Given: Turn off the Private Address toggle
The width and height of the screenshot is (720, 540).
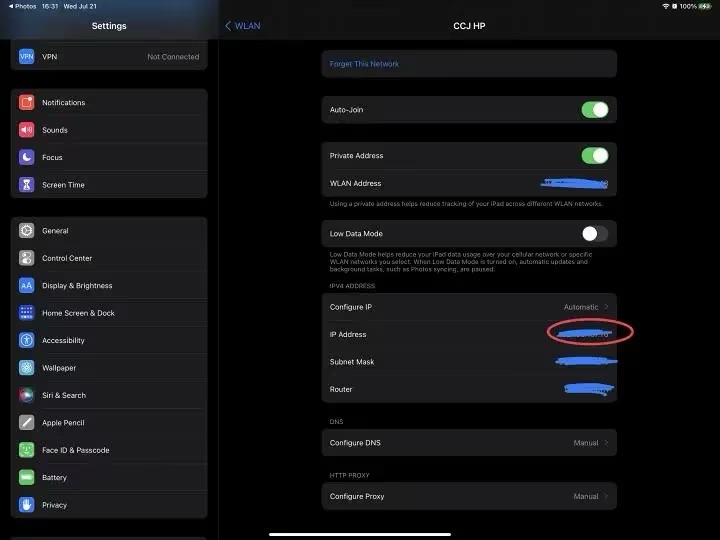Looking at the screenshot, I should pos(594,156).
